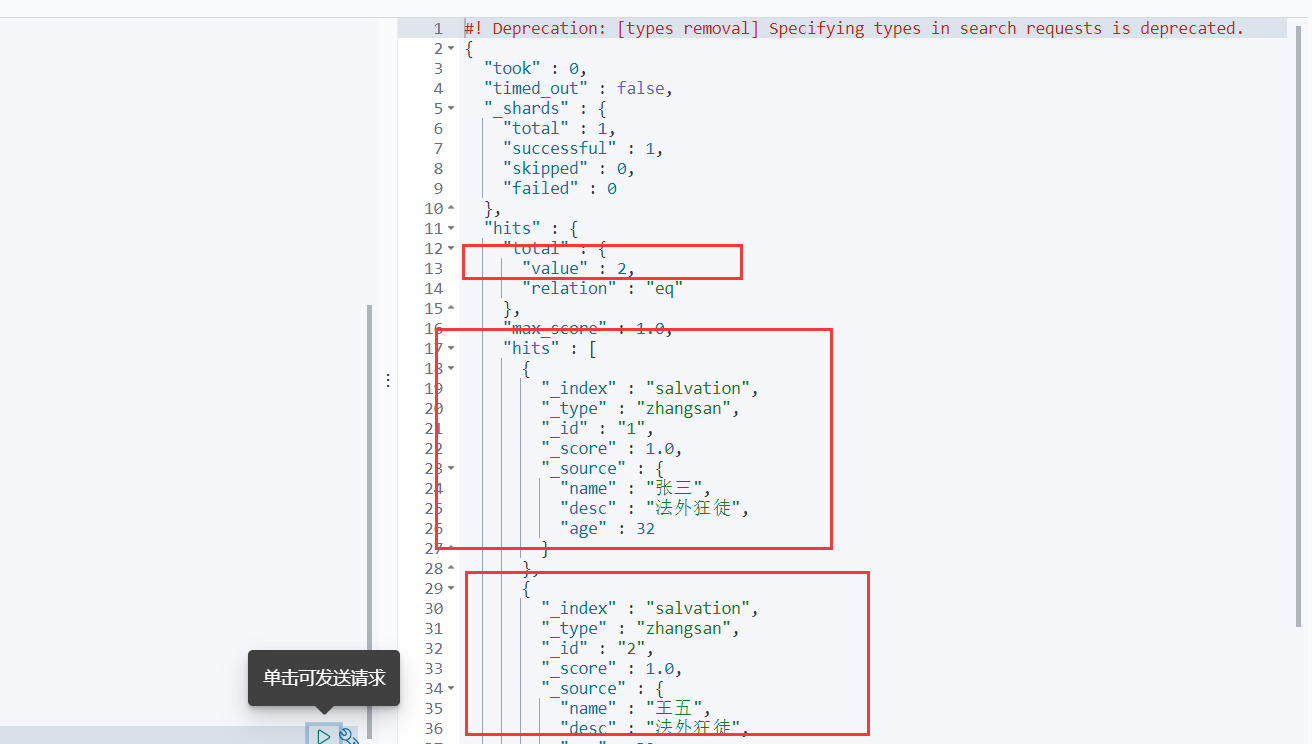Click the "took" : 0 line

[535, 68]
